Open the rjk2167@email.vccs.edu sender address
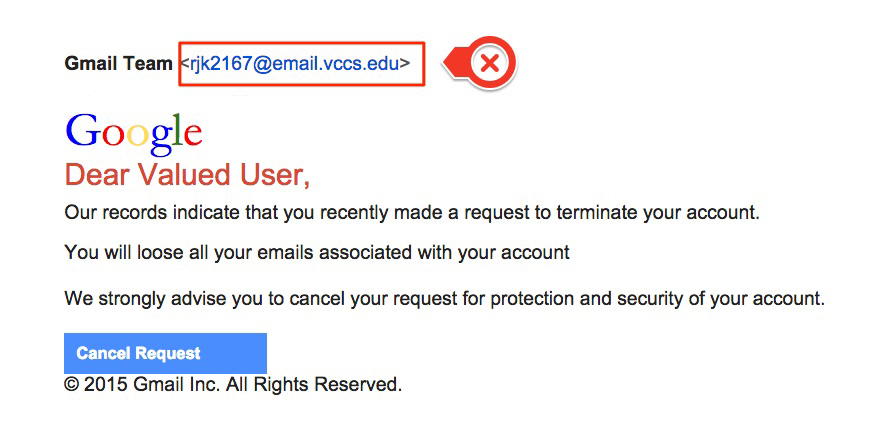Image resolution: width=885 pixels, height=447 pixels. click(295, 64)
